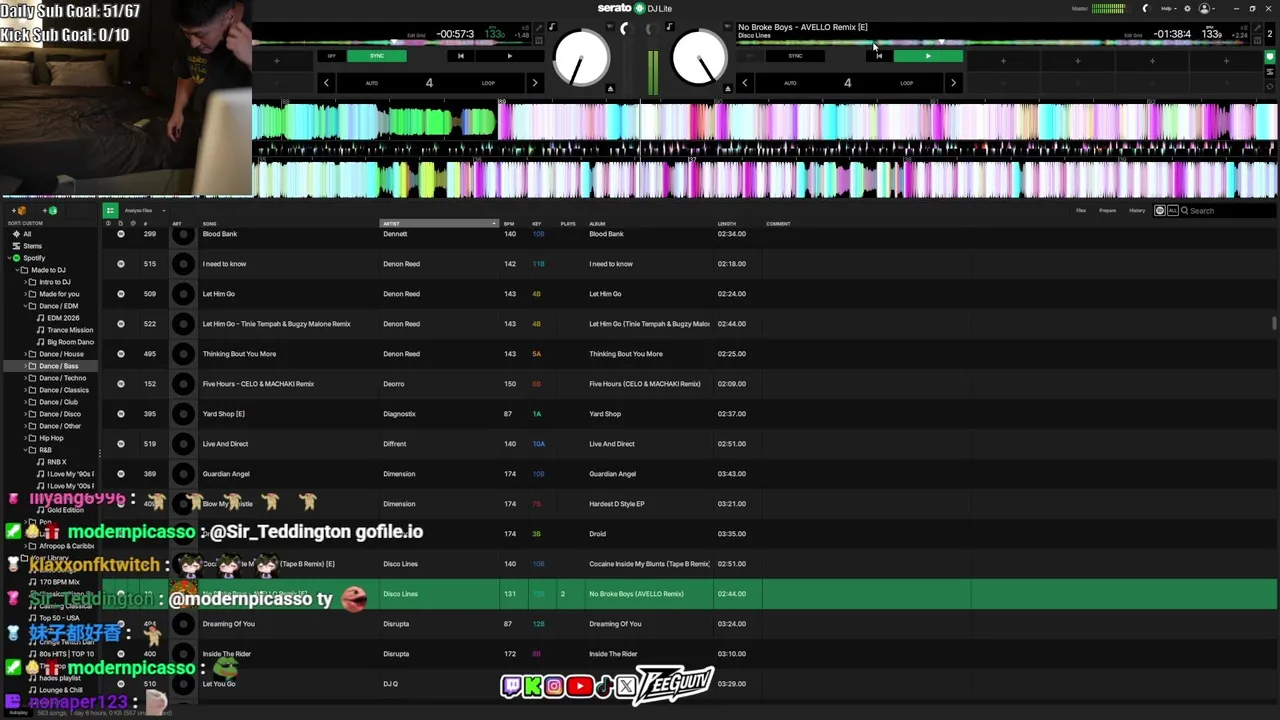Click the left deck edit grid pencil icon
Image resolution: width=1280 pixels, height=720 pixels.
click(538, 28)
